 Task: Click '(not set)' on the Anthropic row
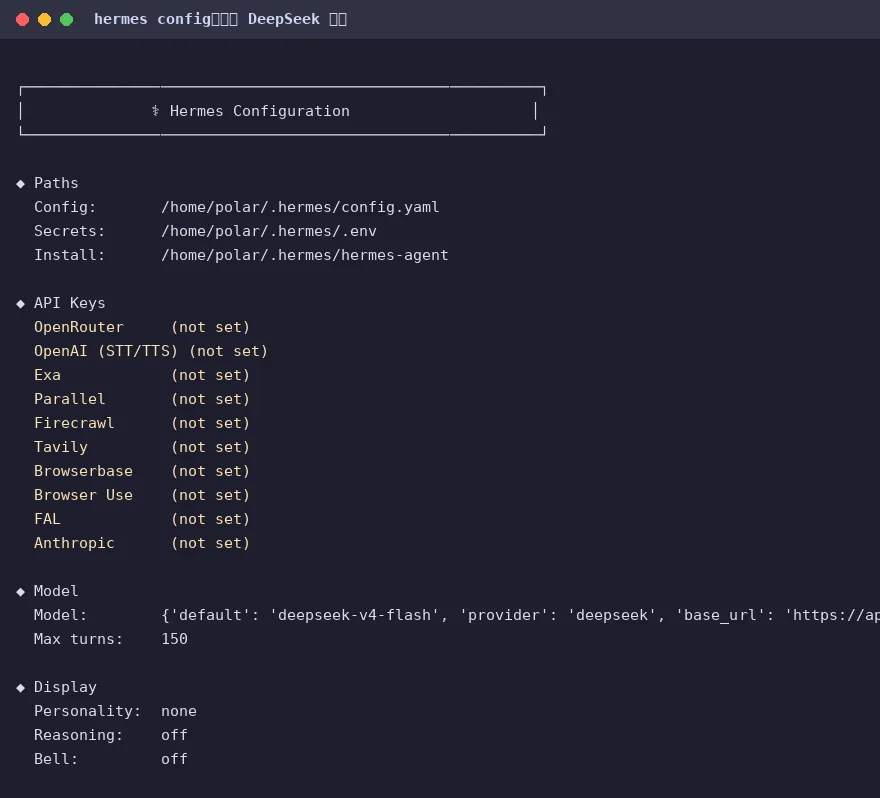point(210,543)
